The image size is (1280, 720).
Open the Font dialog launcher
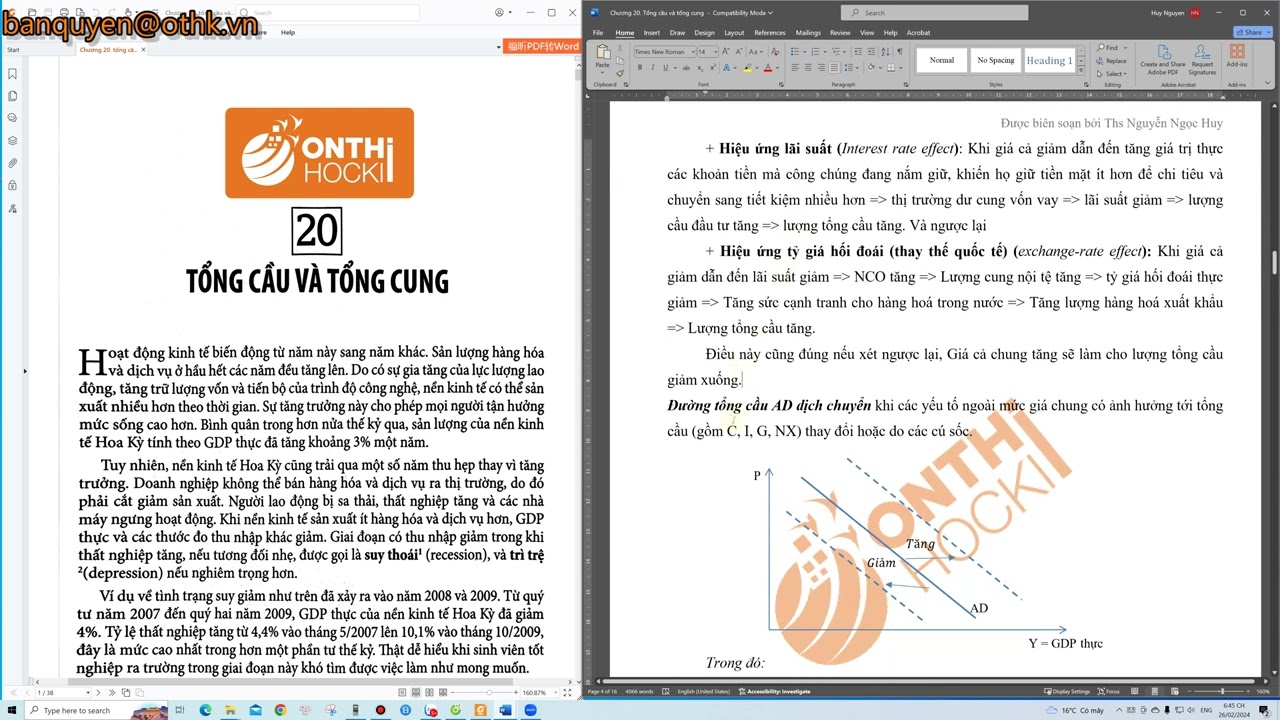coord(781,85)
